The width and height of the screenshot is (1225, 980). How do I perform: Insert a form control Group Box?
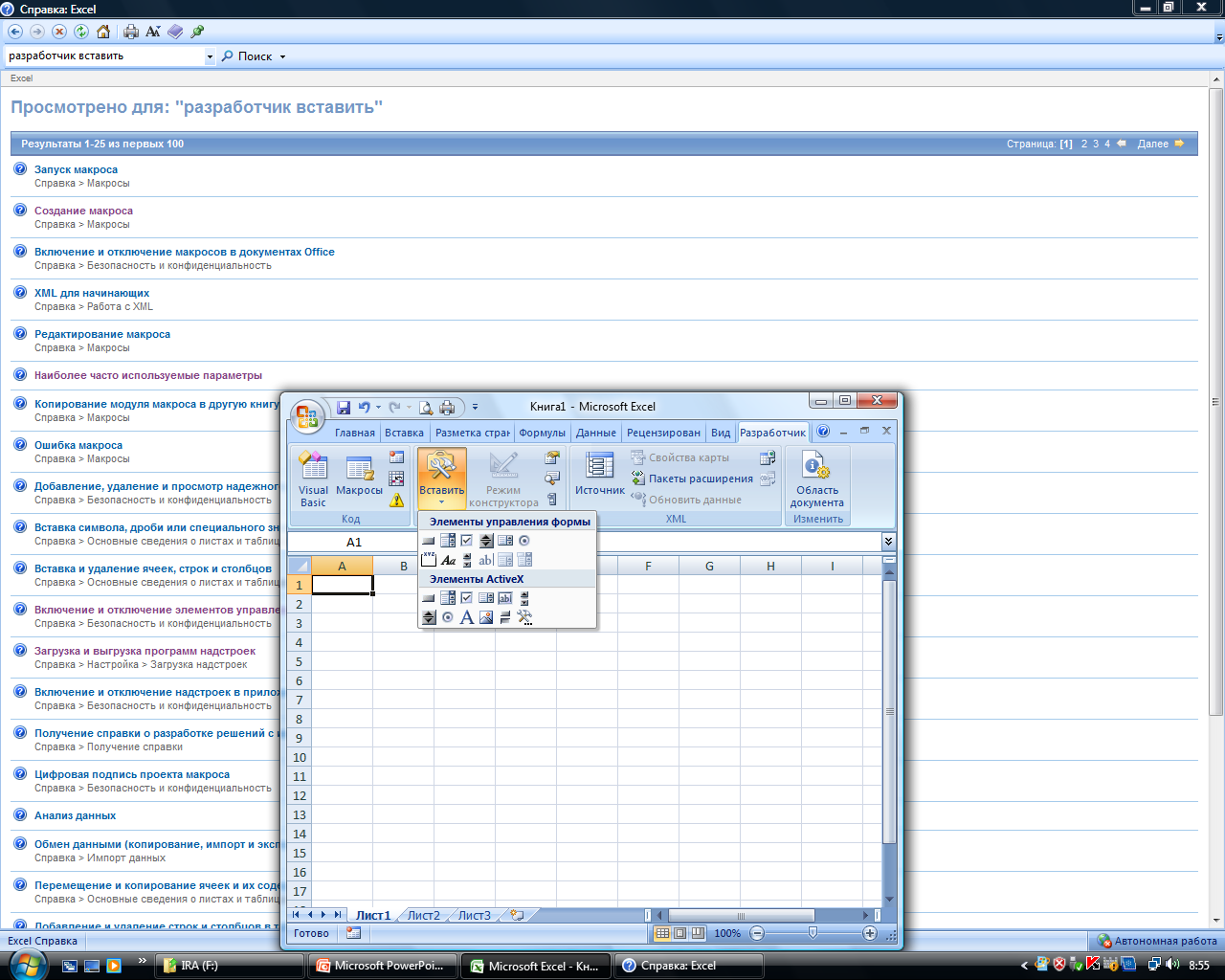(429, 560)
